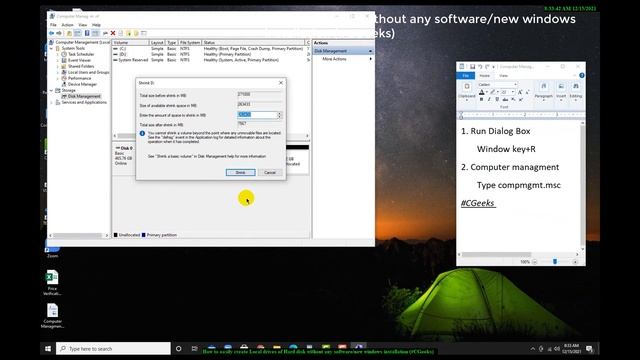Open the font size dropdown

pos(513,92)
